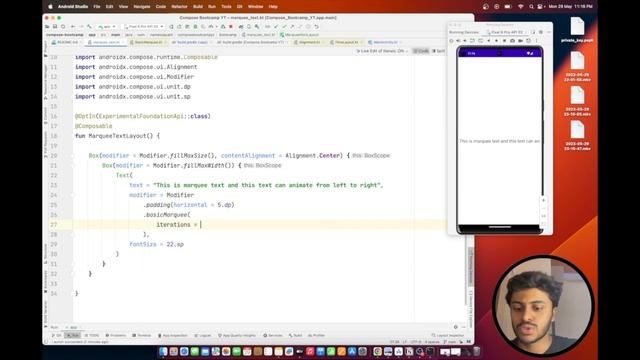Click after 'iterations =' on line 27
640x360 pixels.
pos(201,224)
